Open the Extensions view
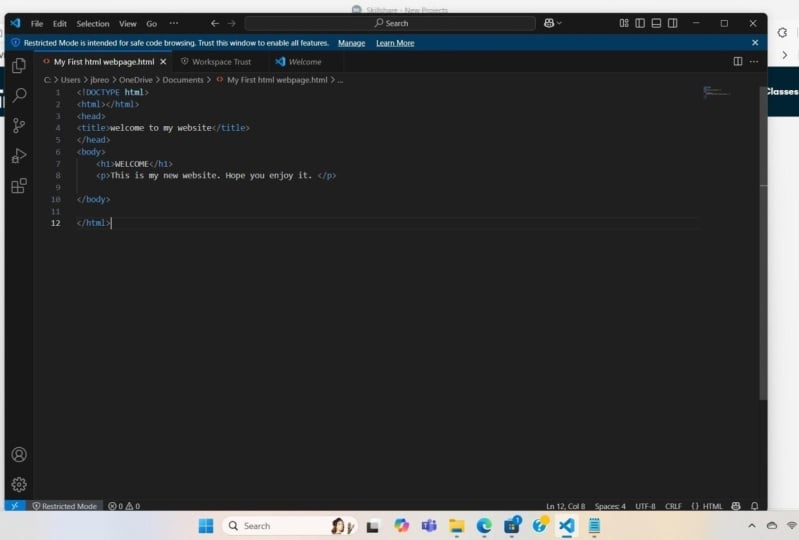The height and width of the screenshot is (540, 799). 19,185
